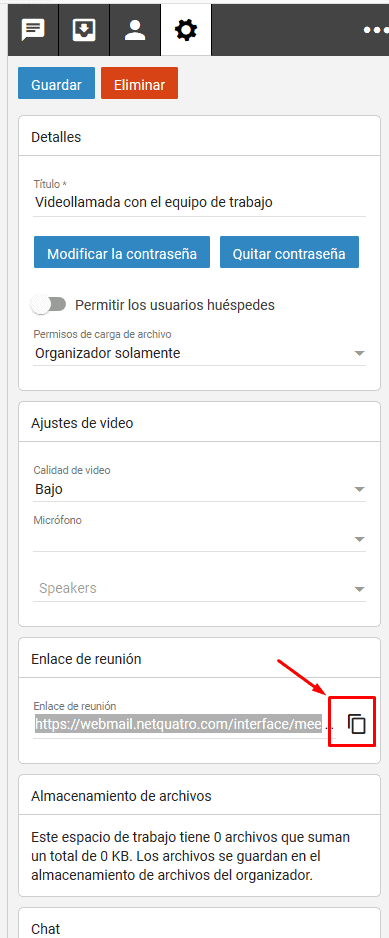Open the file downloads tab icon
This screenshot has width=389, height=938.
(84, 29)
